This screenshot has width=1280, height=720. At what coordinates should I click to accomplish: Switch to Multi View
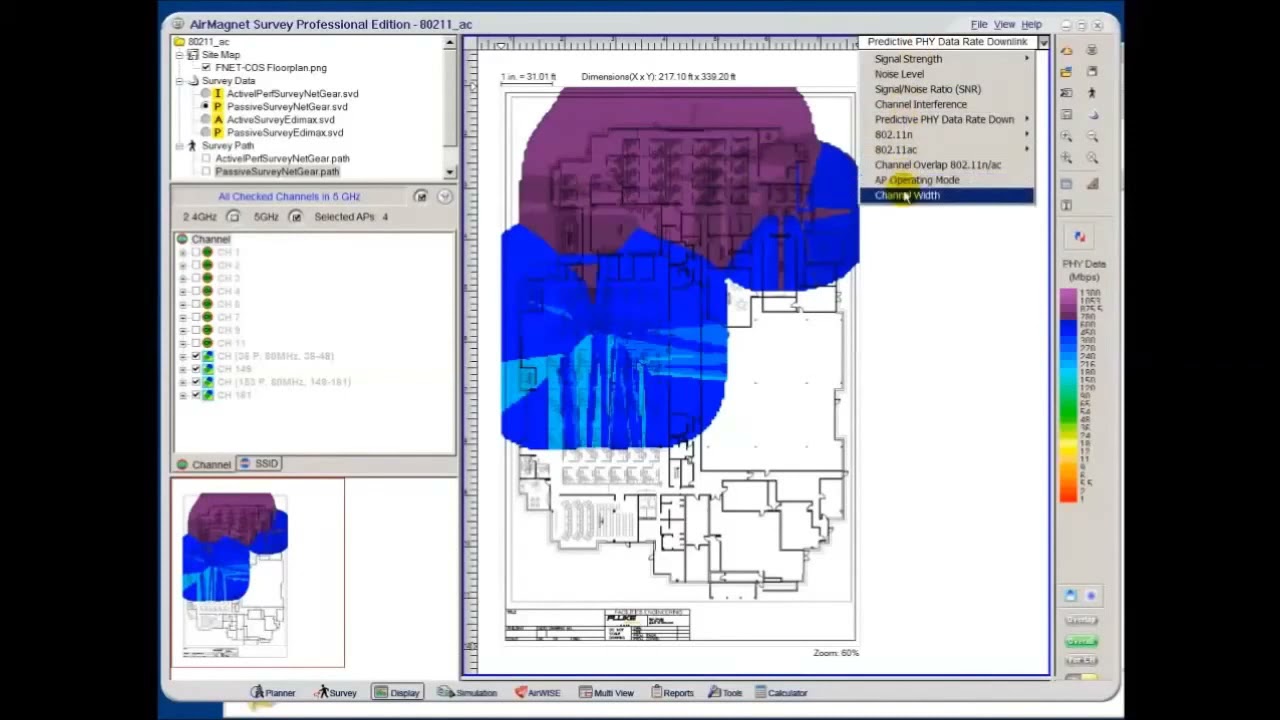[x=606, y=692]
